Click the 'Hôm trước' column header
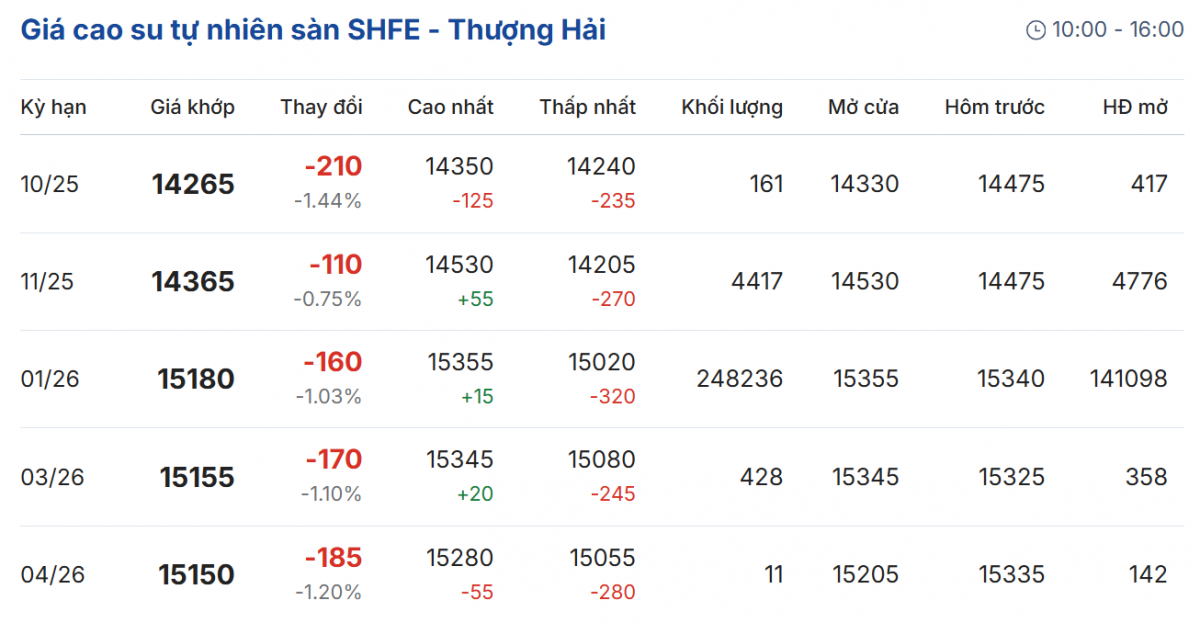The height and width of the screenshot is (623, 1200). tap(994, 107)
